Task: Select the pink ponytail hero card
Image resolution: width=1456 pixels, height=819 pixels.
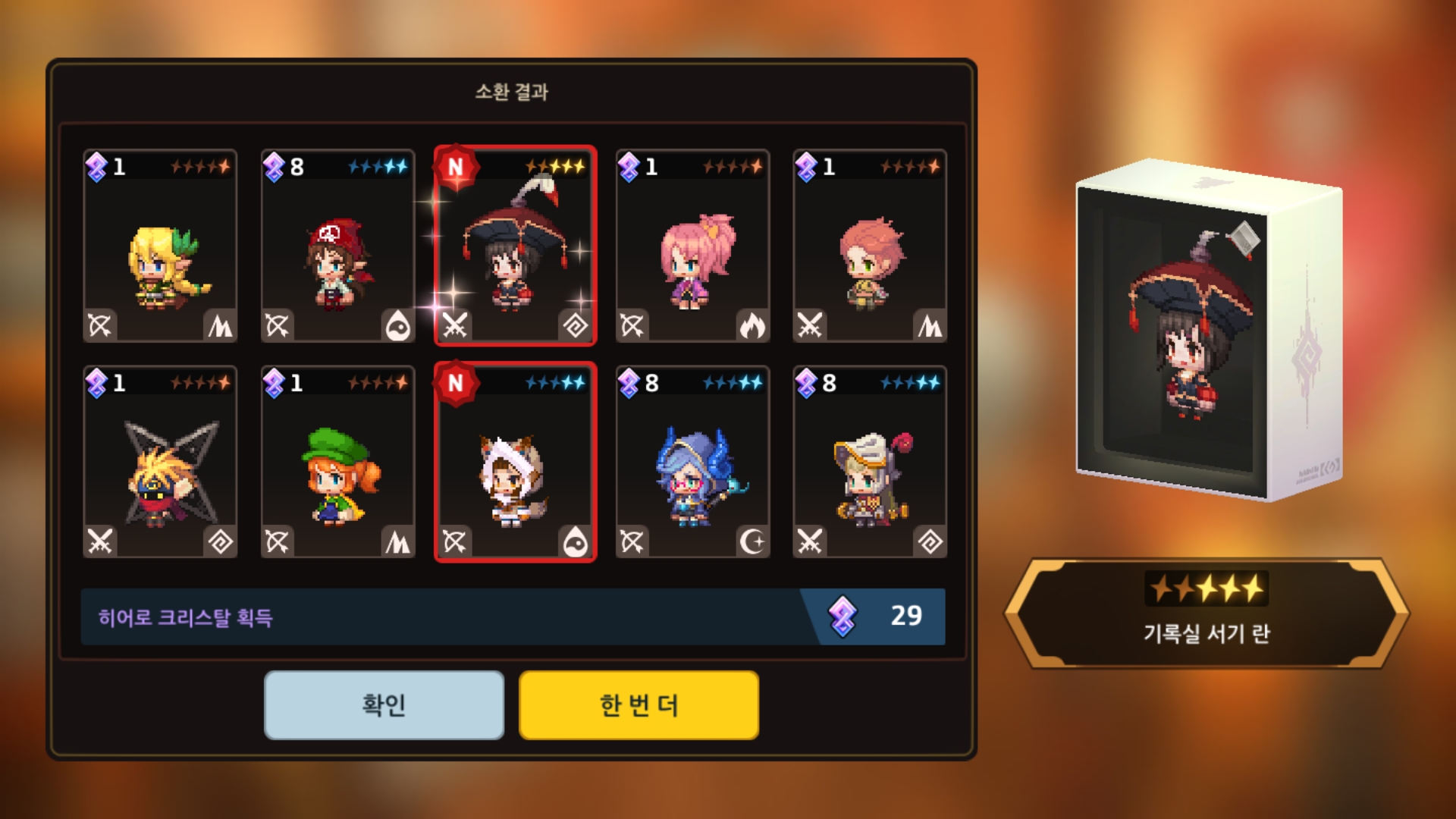Action: point(692,246)
